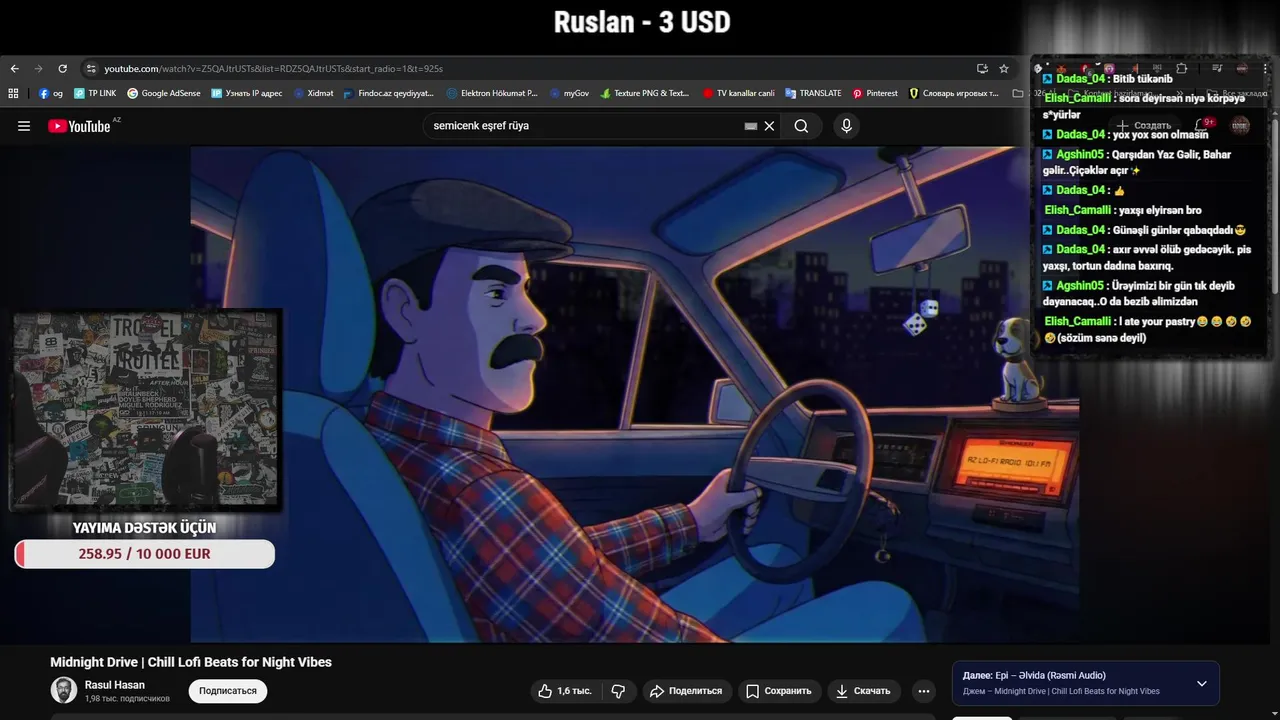
Task: Open the Elektron Hökumət bookmark
Action: coord(492,93)
